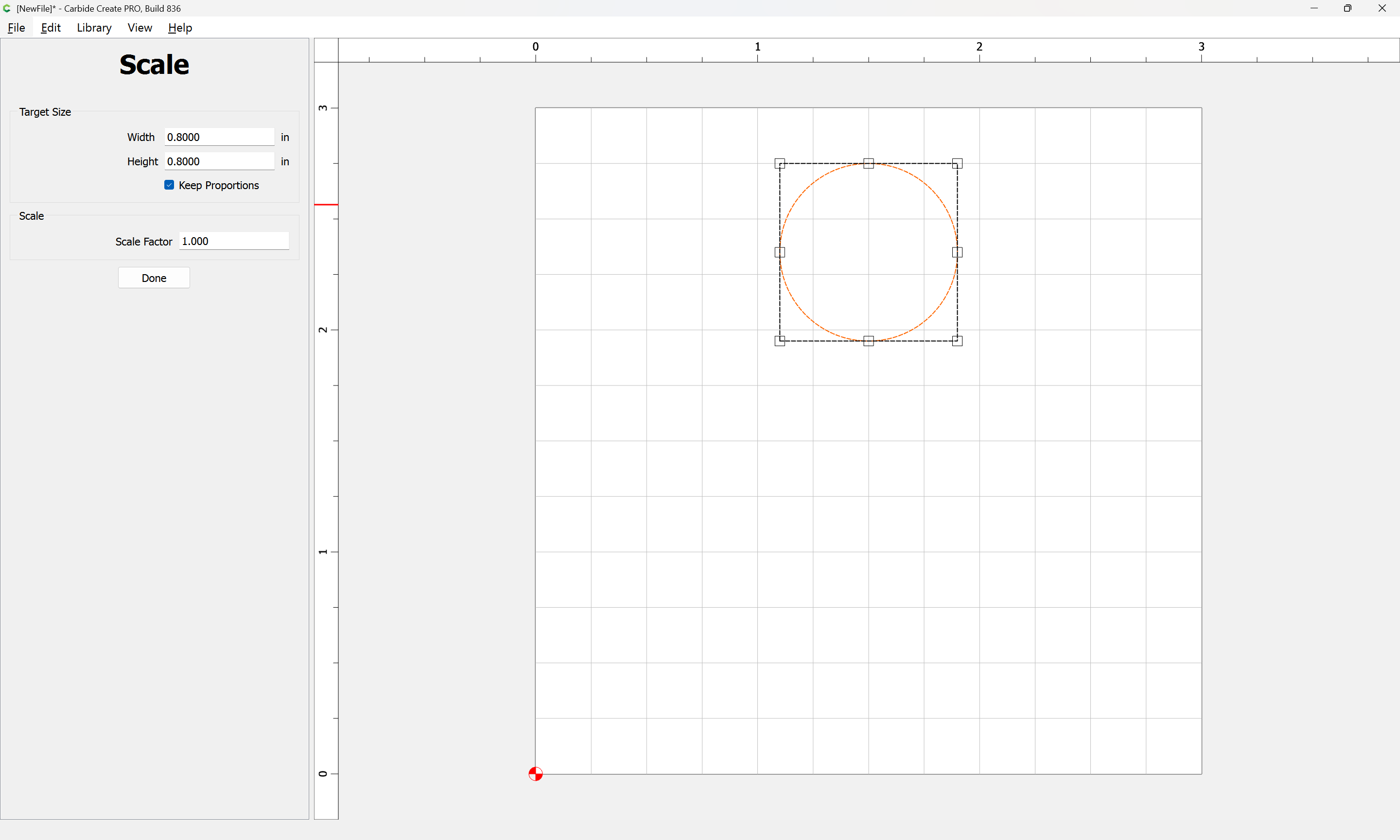Open the Edit menu
Image resolution: width=1400 pixels, height=840 pixels.
coord(51,28)
